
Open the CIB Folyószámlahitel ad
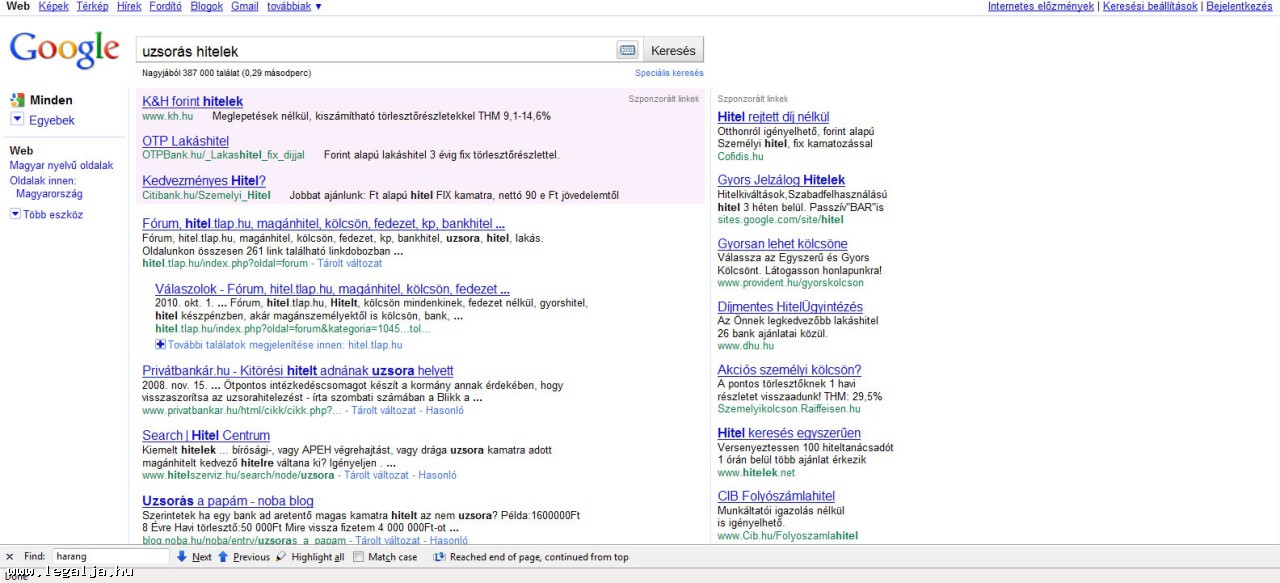tap(776, 497)
